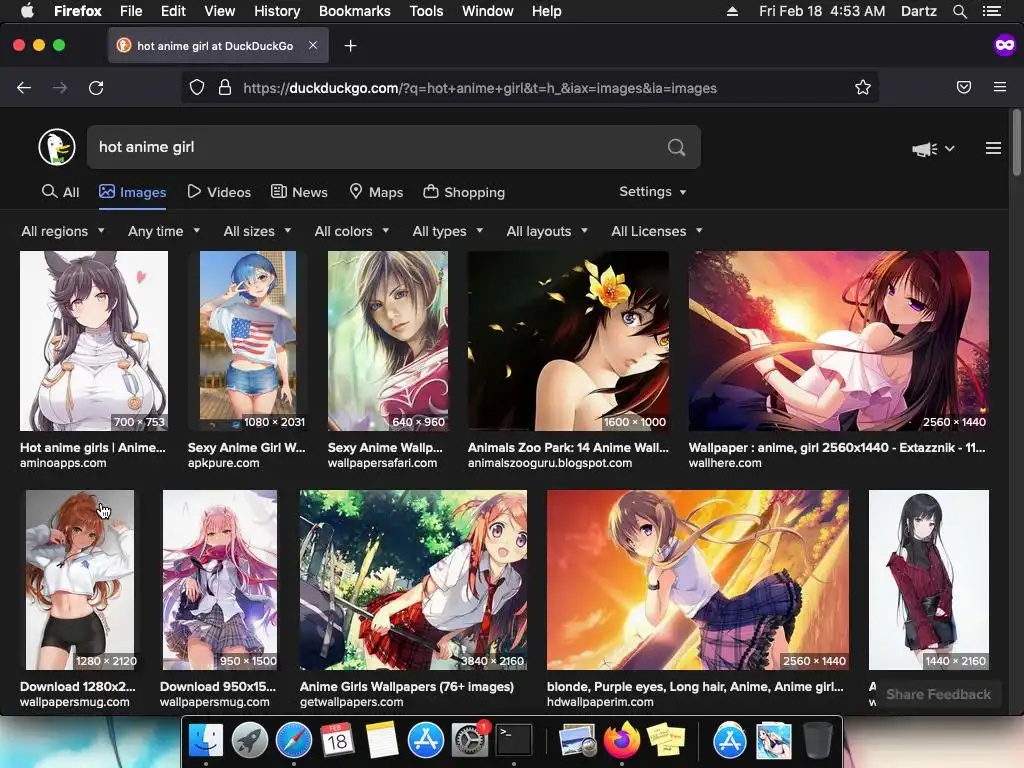Viewport: 1024px width, 768px height.
Task: Open new browser tab
Action: 351,46
